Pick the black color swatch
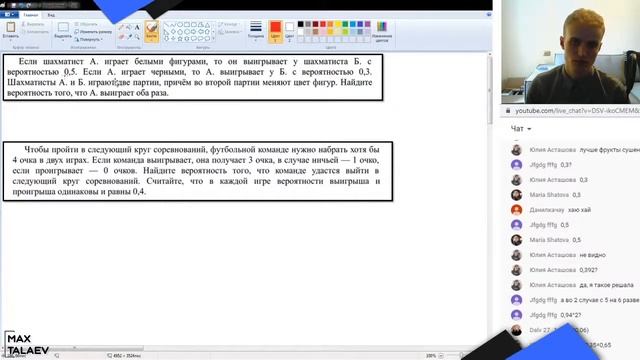This screenshot has height=360, width=640. [300, 24]
